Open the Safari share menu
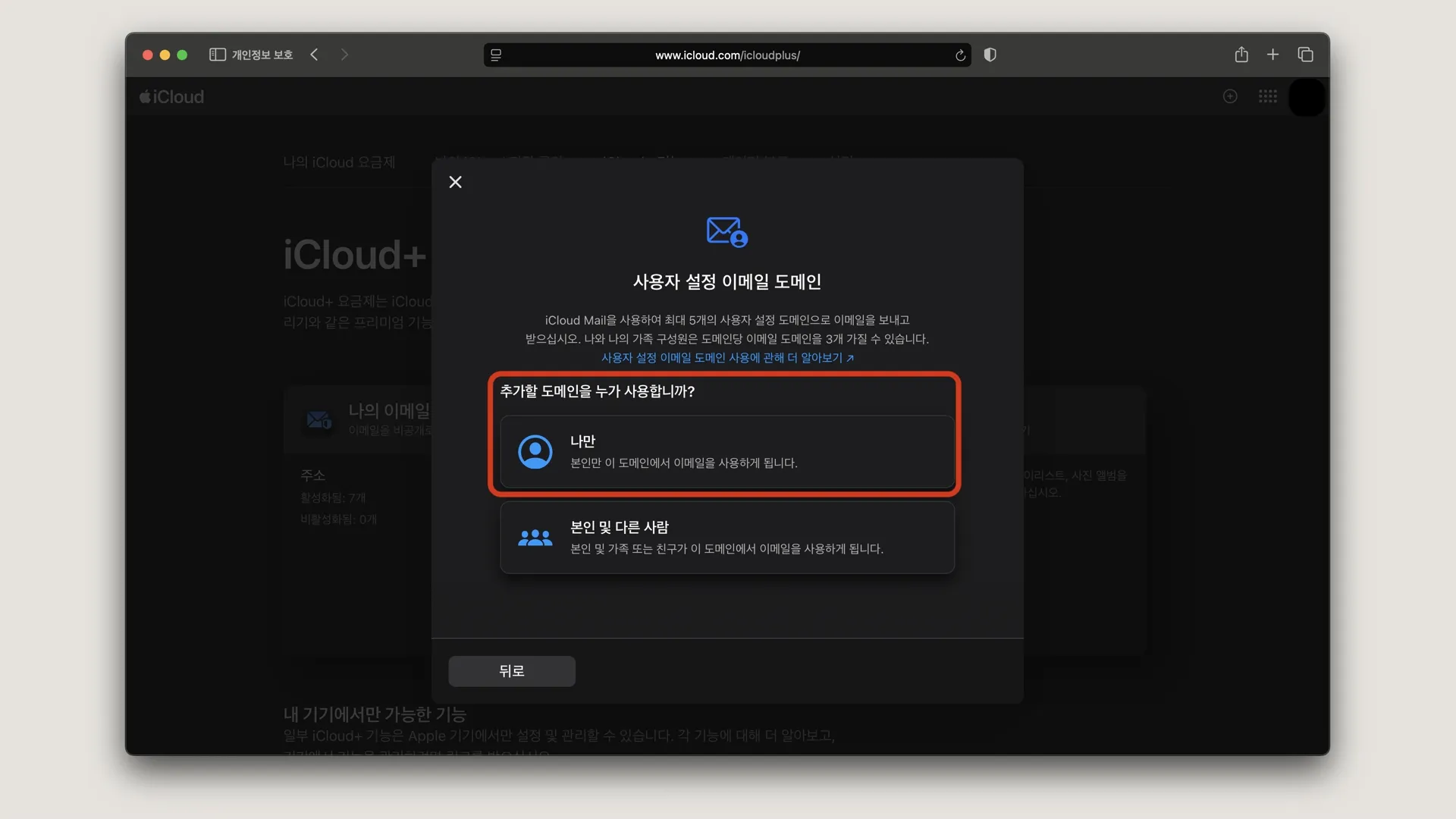This screenshot has width=1456, height=819. click(1241, 55)
